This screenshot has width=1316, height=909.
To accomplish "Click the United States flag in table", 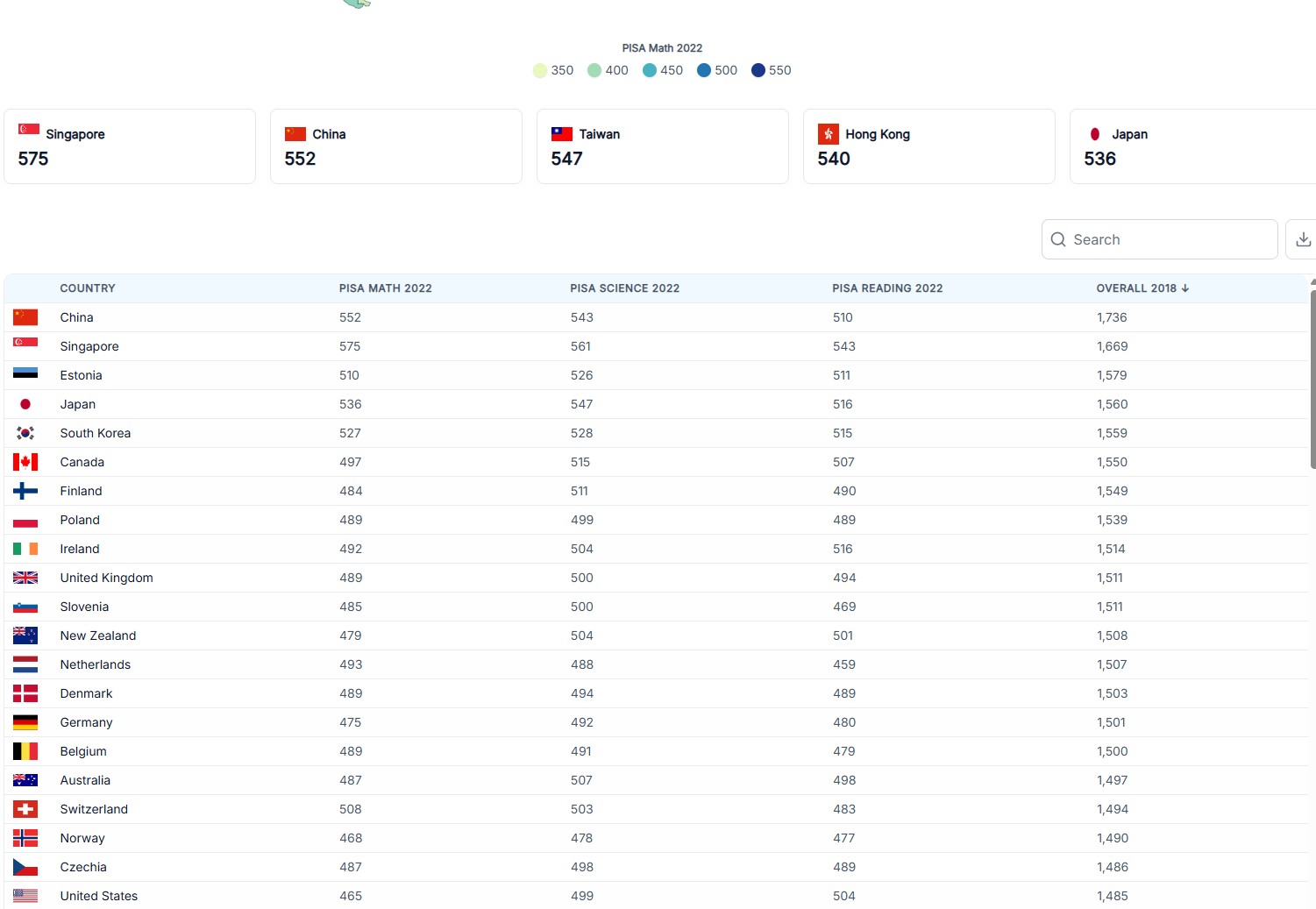I will click(25, 896).
